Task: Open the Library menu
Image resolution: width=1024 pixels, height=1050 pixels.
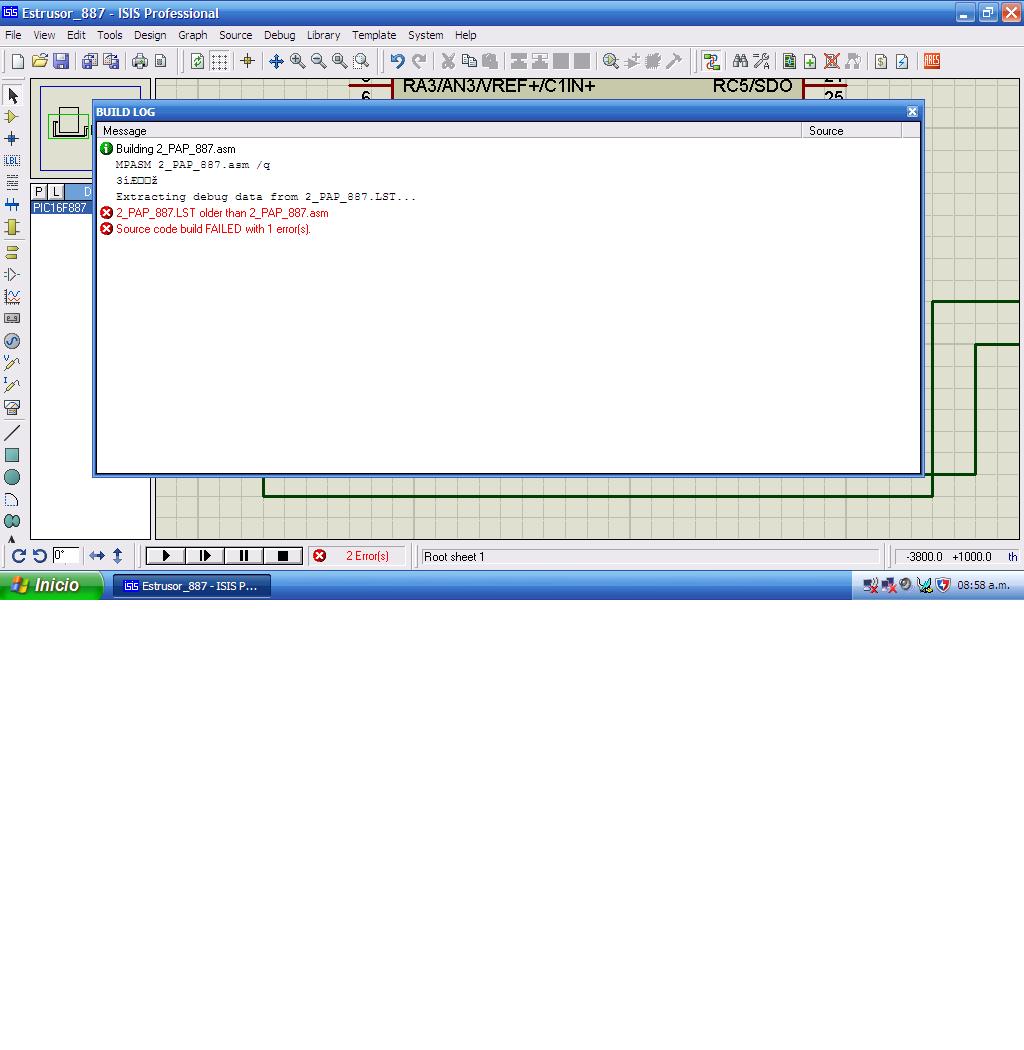Action: point(323,35)
